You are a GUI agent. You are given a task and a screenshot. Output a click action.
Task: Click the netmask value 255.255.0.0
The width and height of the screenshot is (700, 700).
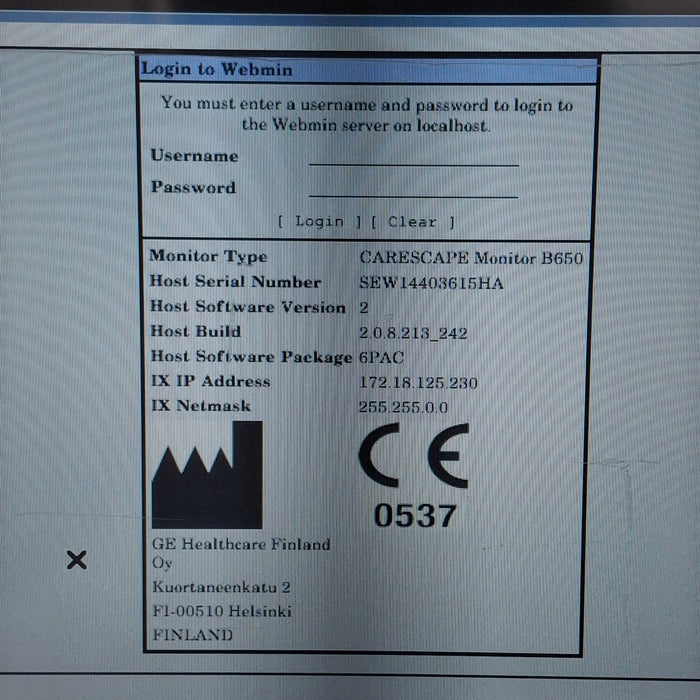click(403, 407)
